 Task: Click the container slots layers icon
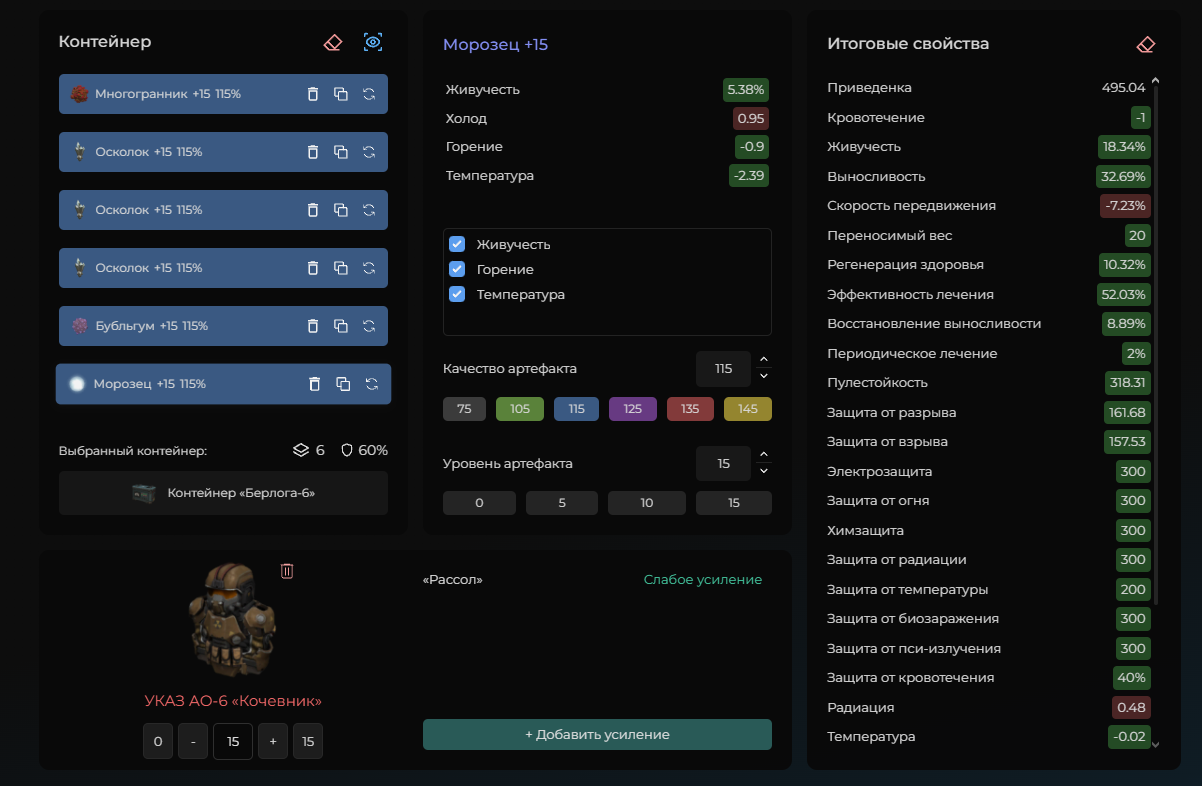[300, 451]
